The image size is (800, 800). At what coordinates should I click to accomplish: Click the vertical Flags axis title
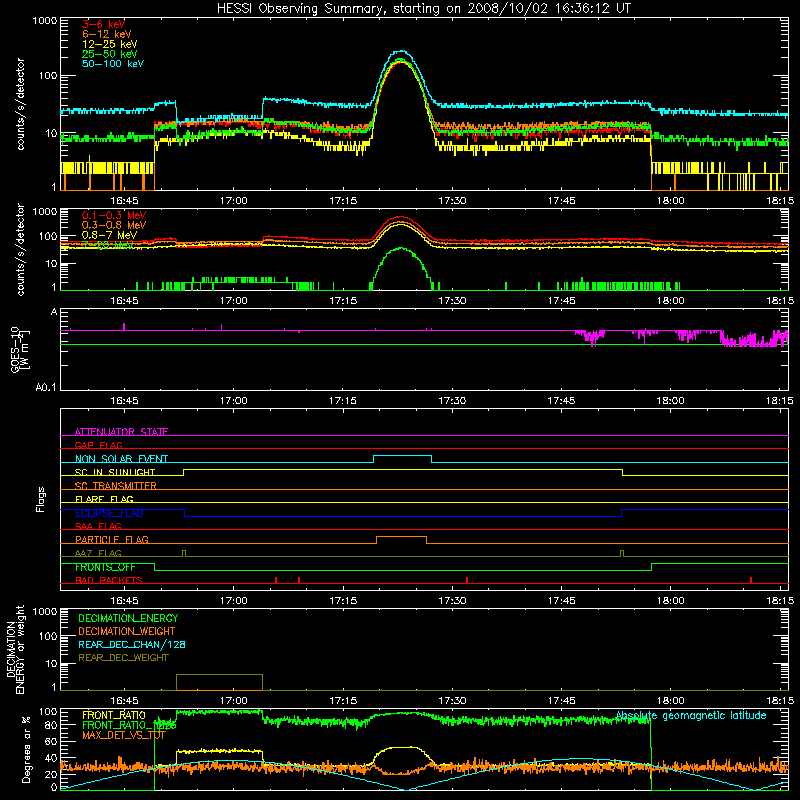click(x=40, y=499)
